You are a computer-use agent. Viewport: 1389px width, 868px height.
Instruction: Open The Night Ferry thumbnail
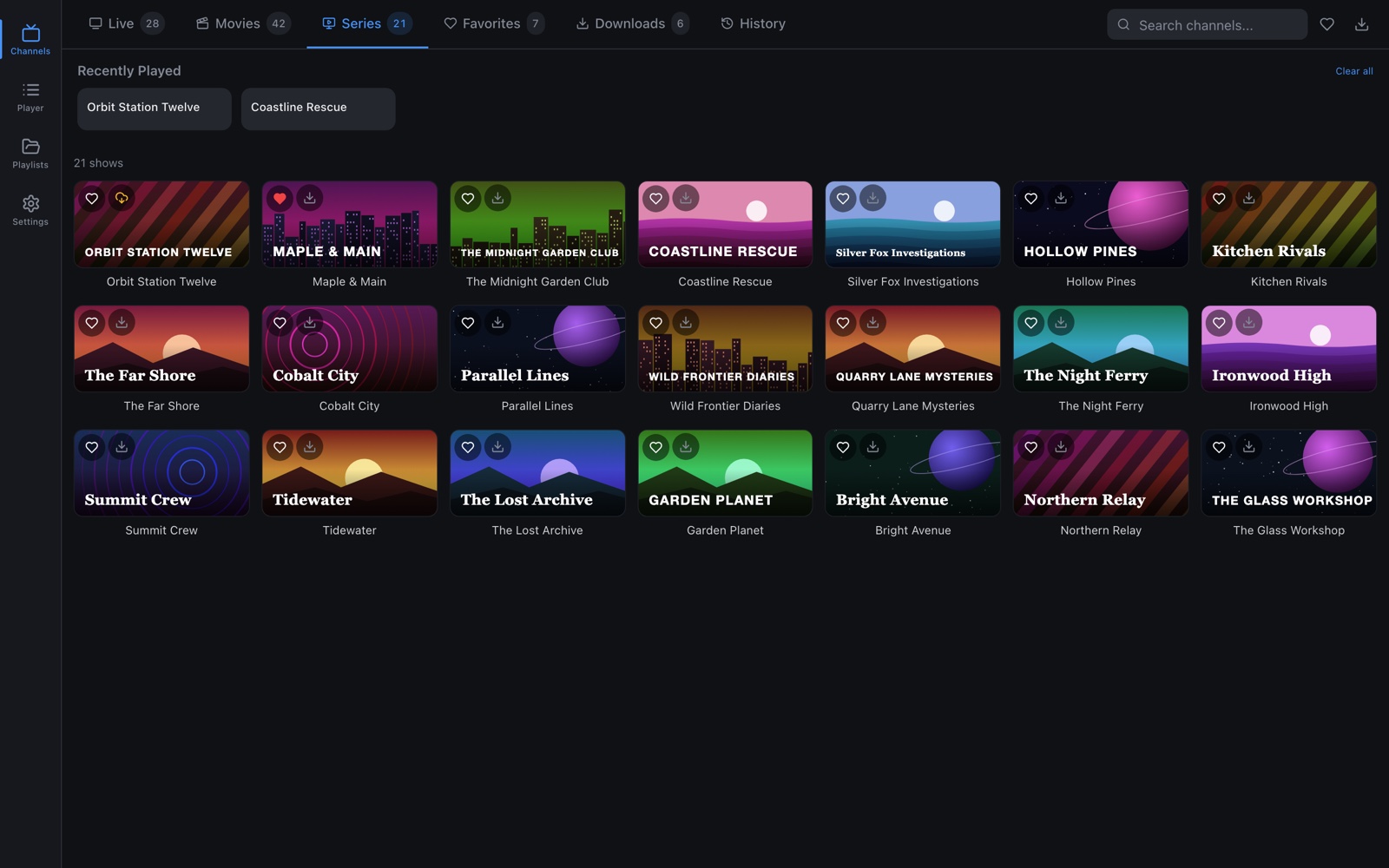1101,349
